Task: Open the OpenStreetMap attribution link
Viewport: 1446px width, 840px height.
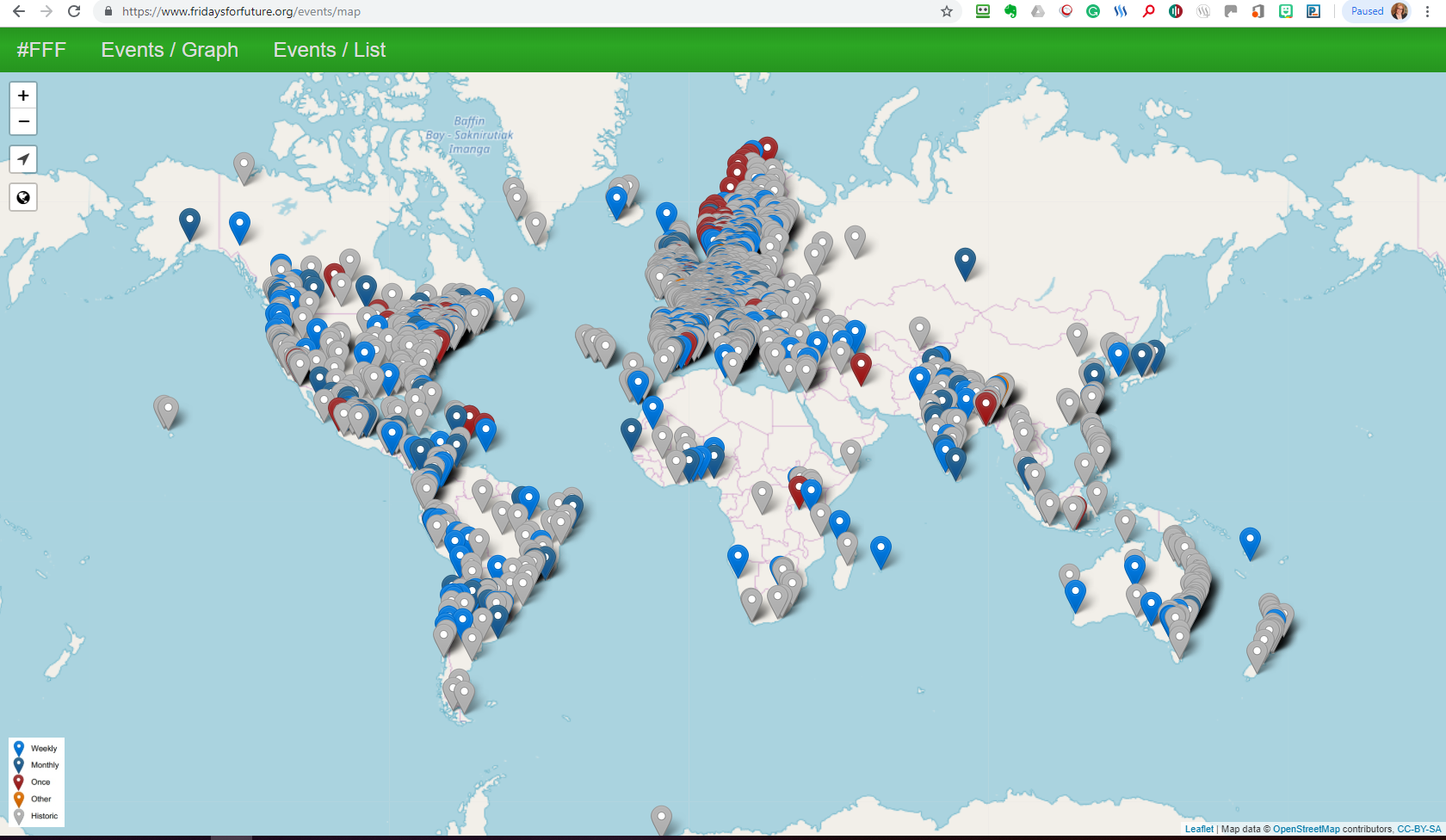Action: pos(1307,830)
